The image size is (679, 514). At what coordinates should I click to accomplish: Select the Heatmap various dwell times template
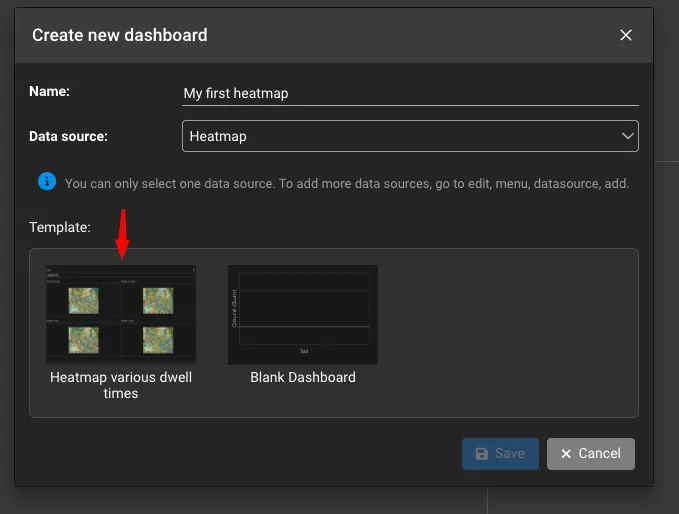[x=121, y=315]
